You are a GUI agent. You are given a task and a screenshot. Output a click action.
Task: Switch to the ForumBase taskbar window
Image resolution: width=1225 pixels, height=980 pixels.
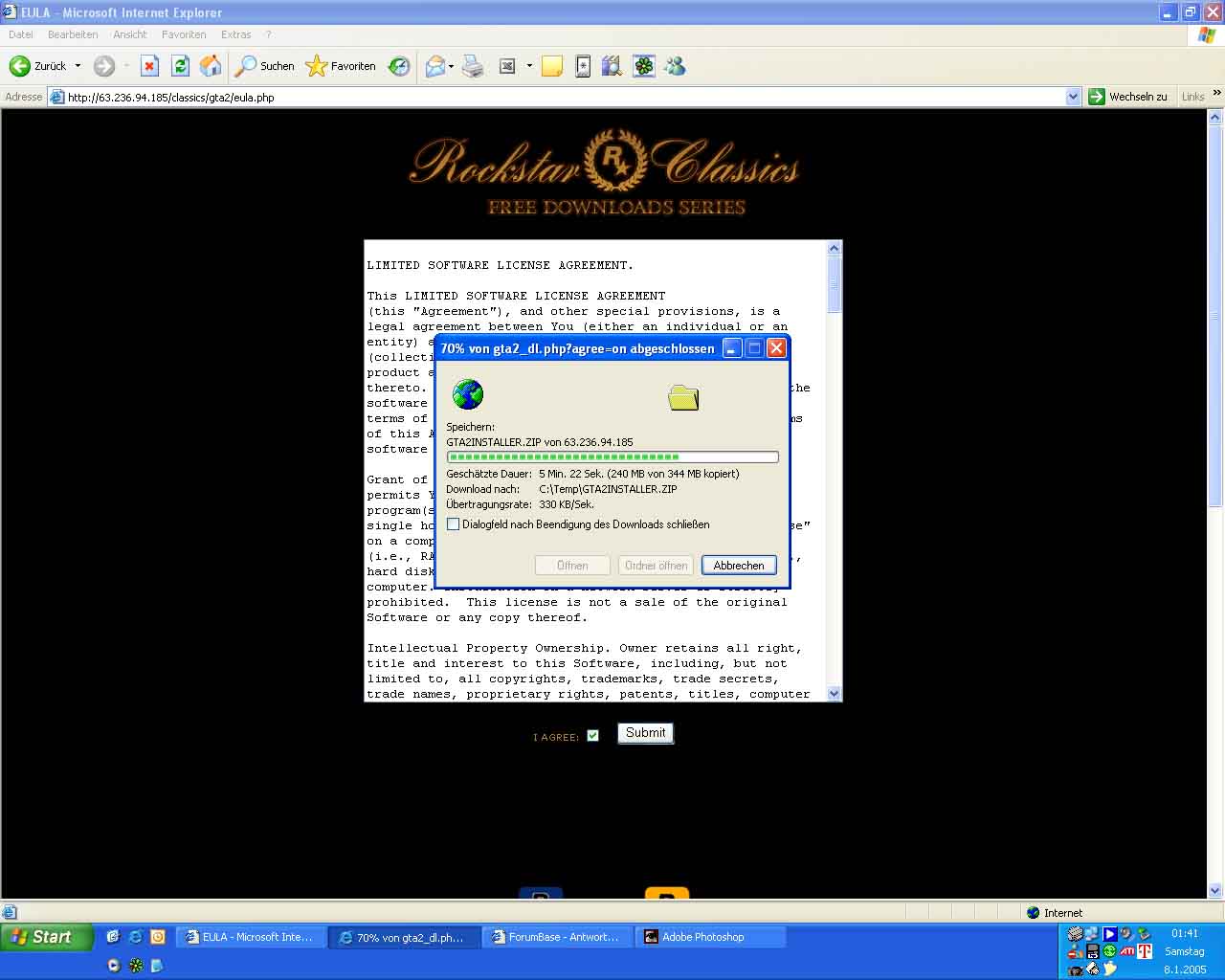[557, 937]
